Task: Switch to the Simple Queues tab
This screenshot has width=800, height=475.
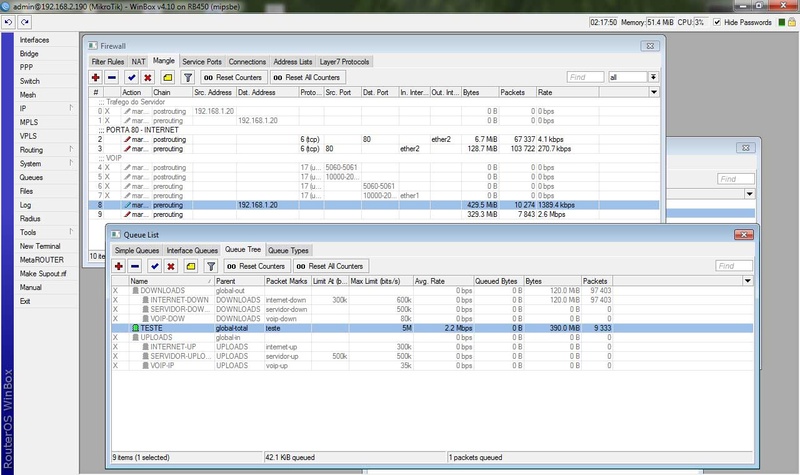Action: (137, 250)
